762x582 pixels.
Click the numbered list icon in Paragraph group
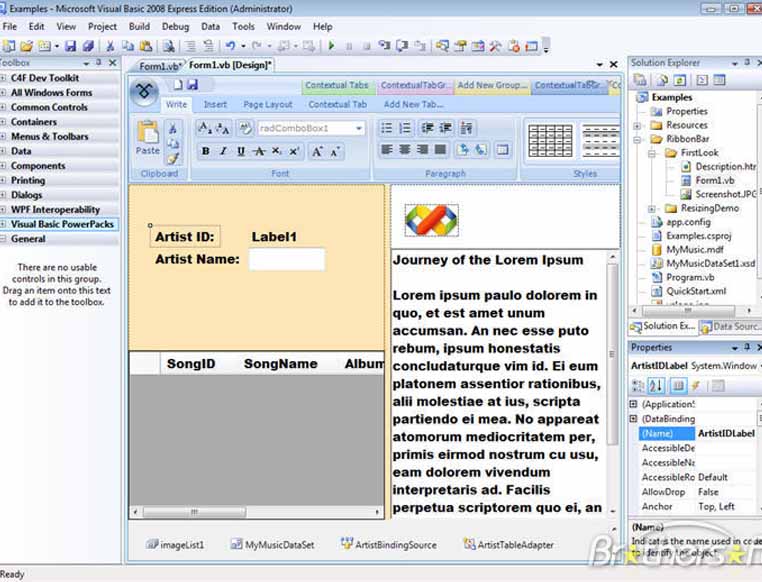pyautogui.click(x=405, y=128)
